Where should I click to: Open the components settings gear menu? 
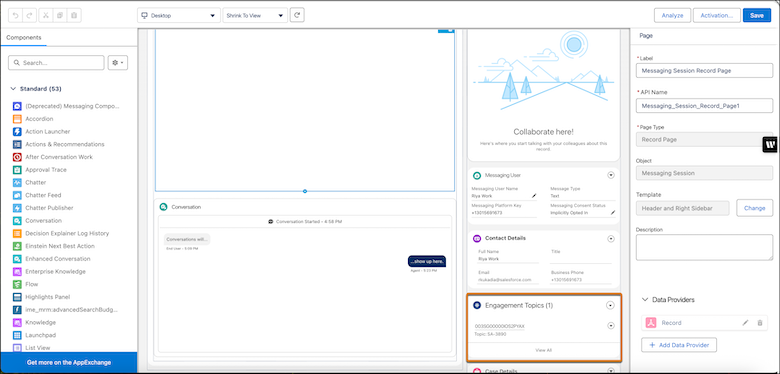tap(118, 63)
